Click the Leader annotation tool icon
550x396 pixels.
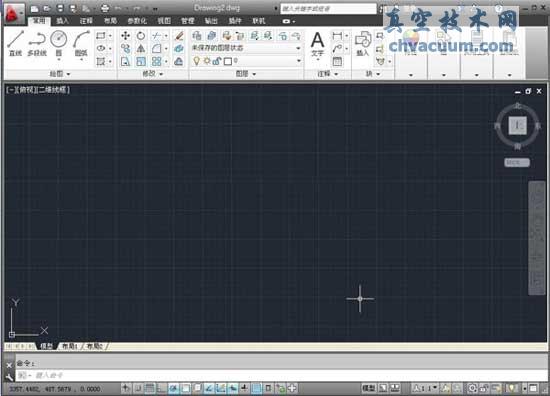(337, 48)
